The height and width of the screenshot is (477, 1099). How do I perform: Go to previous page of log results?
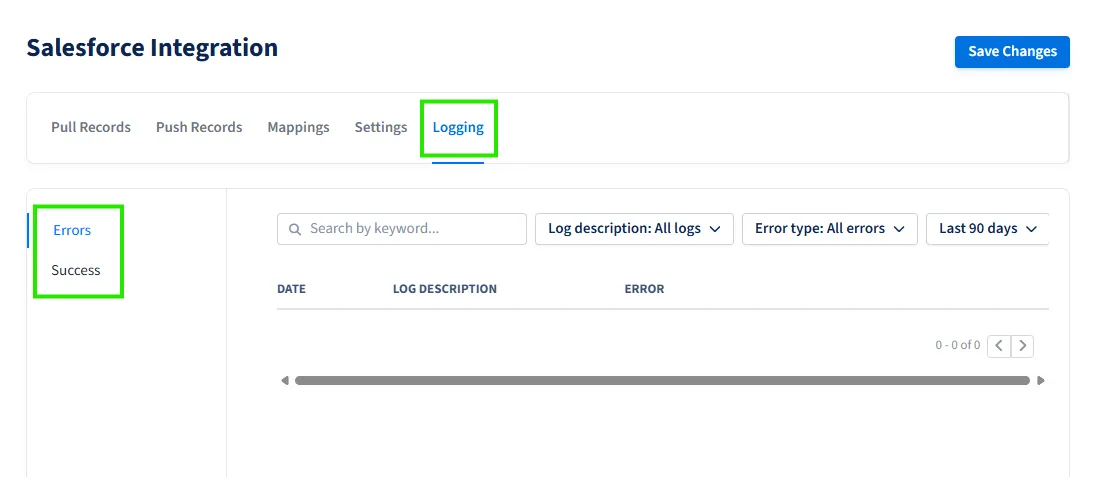tap(998, 346)
